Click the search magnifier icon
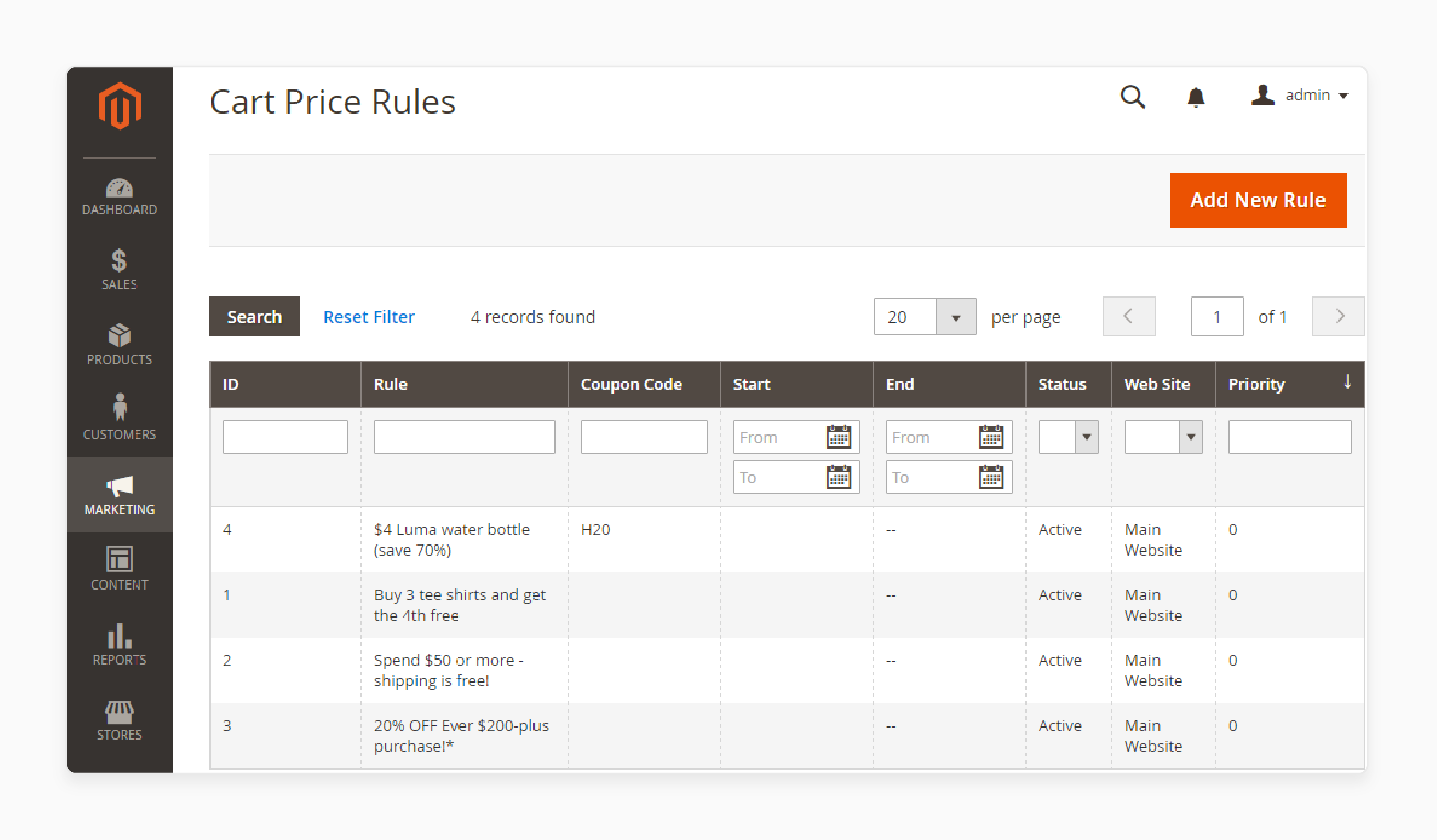Image resolution: width=1437 pixels, height=840 pixels. pyautogui.click(x=1131, y=96)
